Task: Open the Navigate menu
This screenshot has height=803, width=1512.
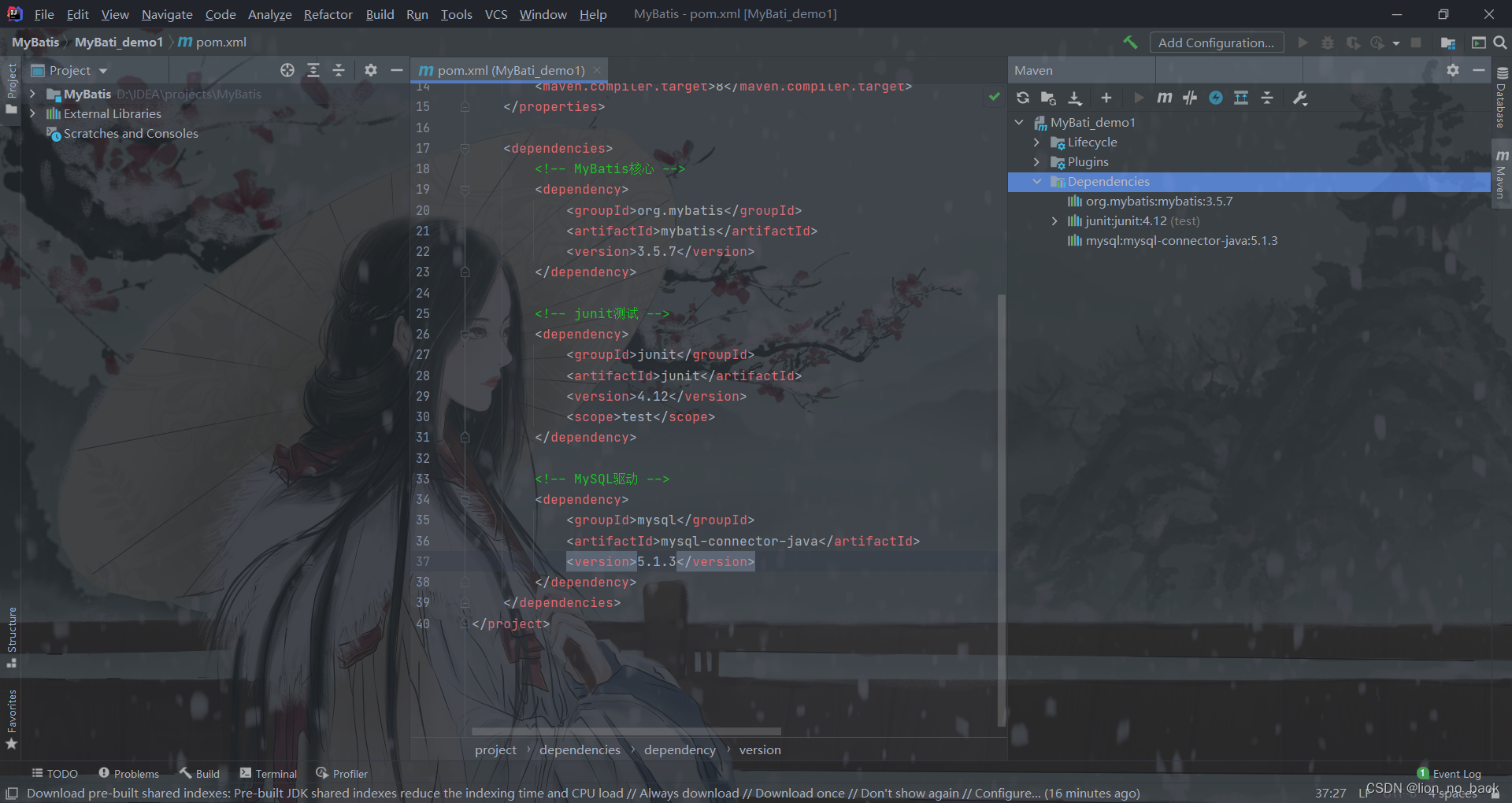Action: tap(167, 14)
